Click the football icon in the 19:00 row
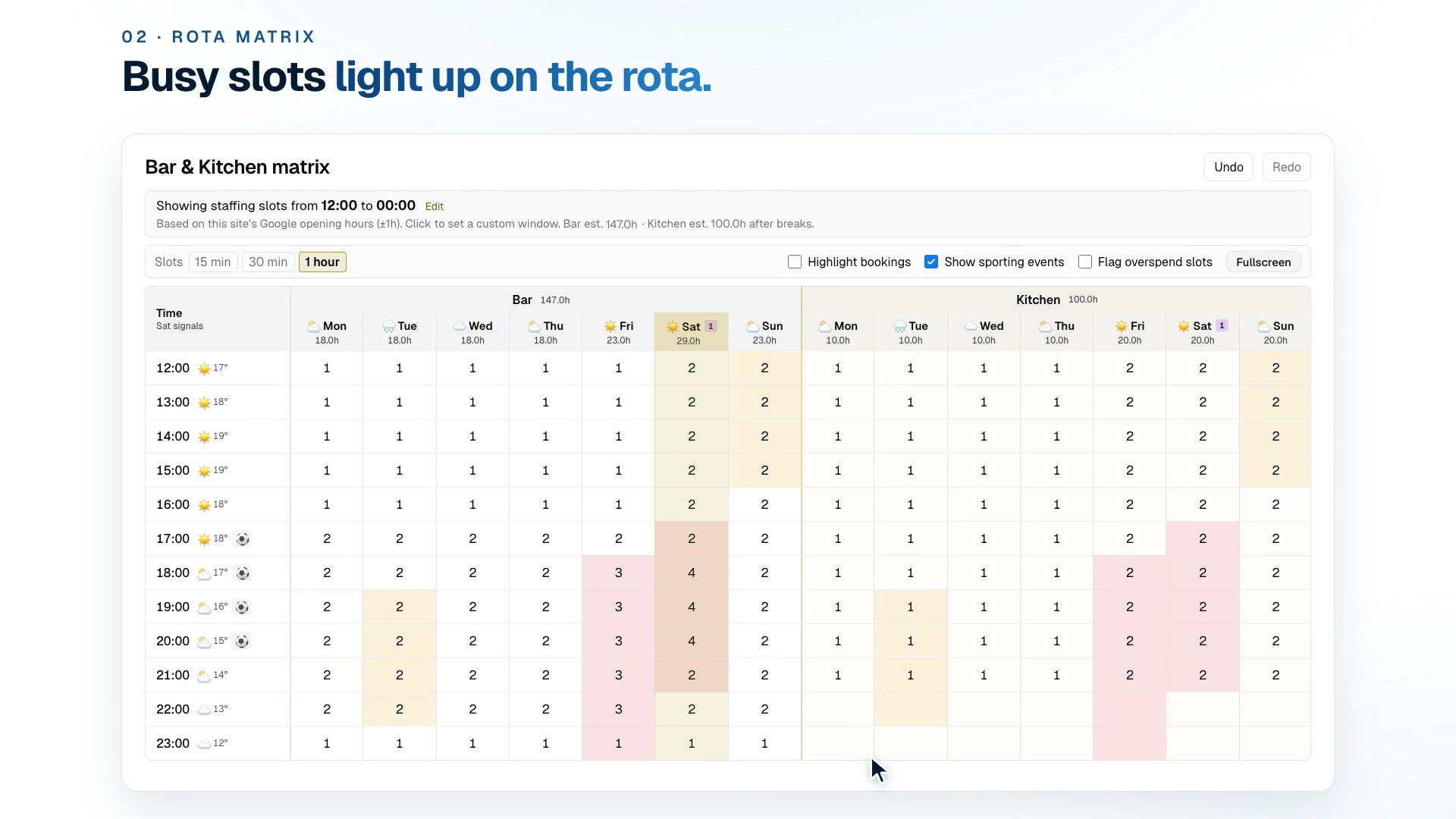This screenshot has width=1456, height=819. 243,607
